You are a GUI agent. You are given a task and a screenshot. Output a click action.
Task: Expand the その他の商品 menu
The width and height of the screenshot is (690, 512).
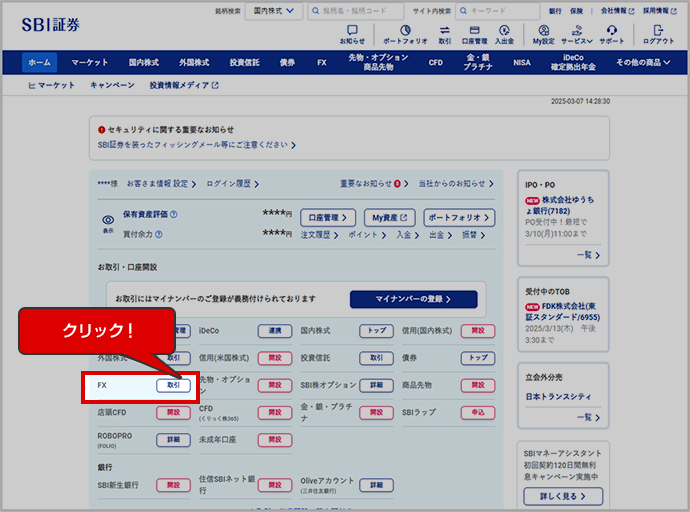[x=643, y=62]
